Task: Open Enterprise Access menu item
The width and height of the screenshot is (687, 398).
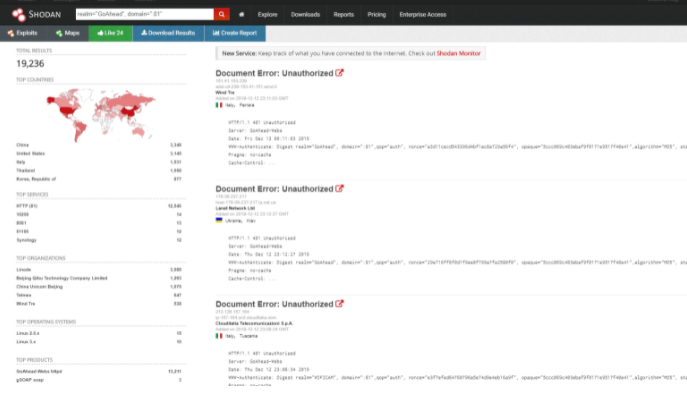Action: [423, 14]
